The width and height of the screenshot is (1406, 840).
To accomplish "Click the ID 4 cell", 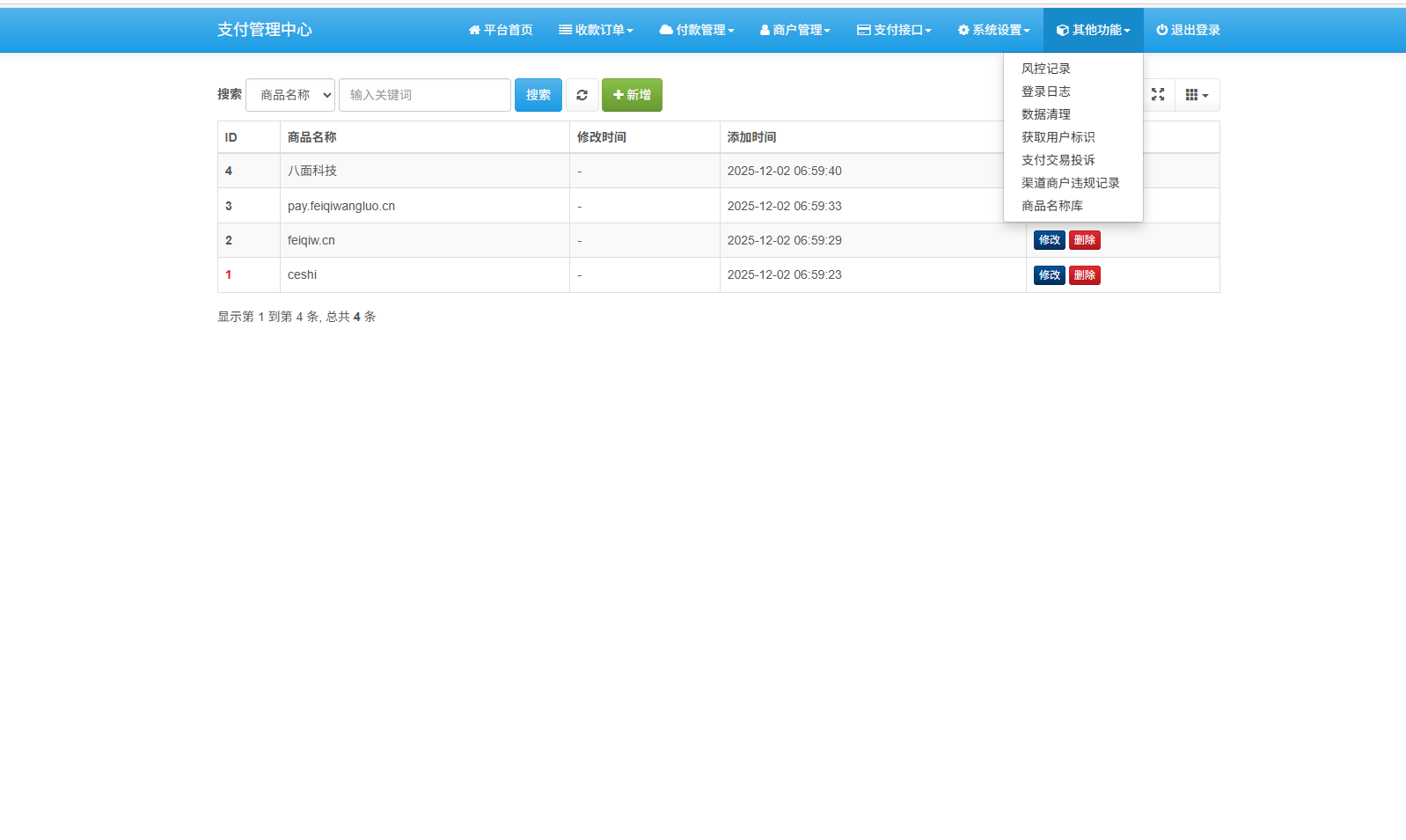I will 249,171.
